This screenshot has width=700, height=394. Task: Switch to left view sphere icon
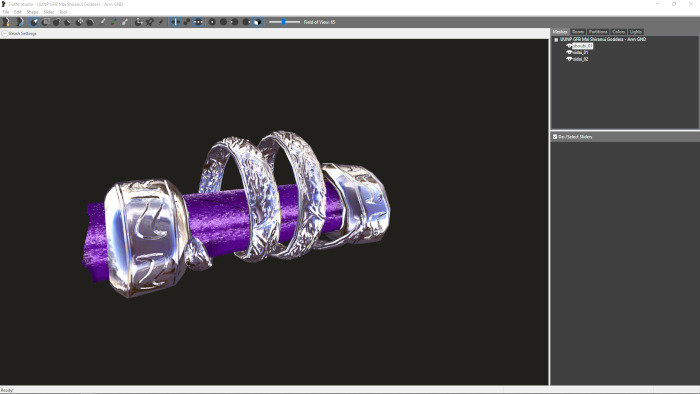click(234, 22)
